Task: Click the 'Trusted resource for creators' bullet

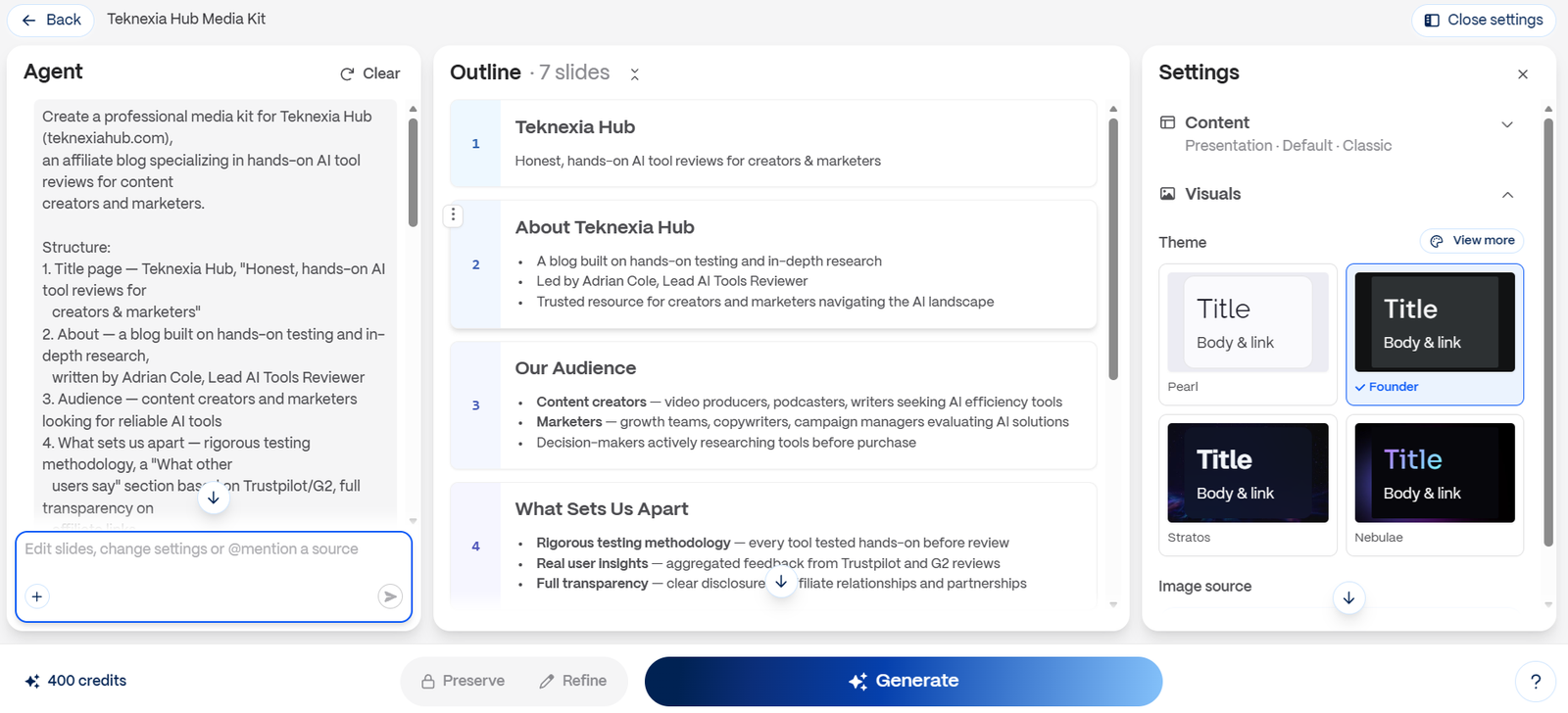Action: click(x=764, y=302)
